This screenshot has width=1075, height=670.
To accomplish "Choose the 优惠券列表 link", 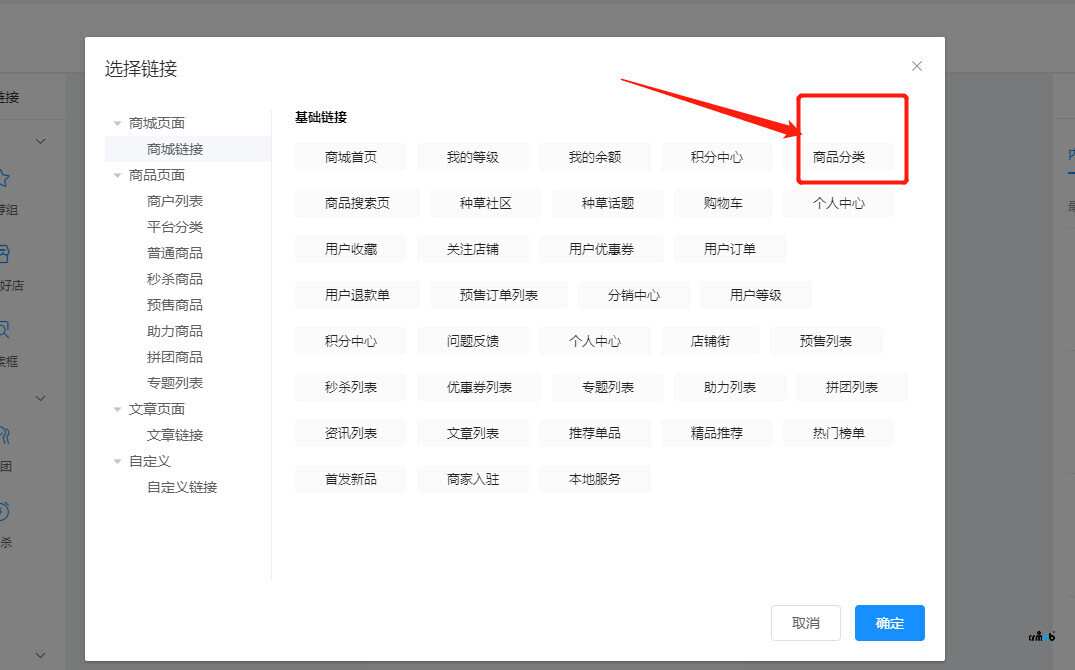I will coord(479,387).
